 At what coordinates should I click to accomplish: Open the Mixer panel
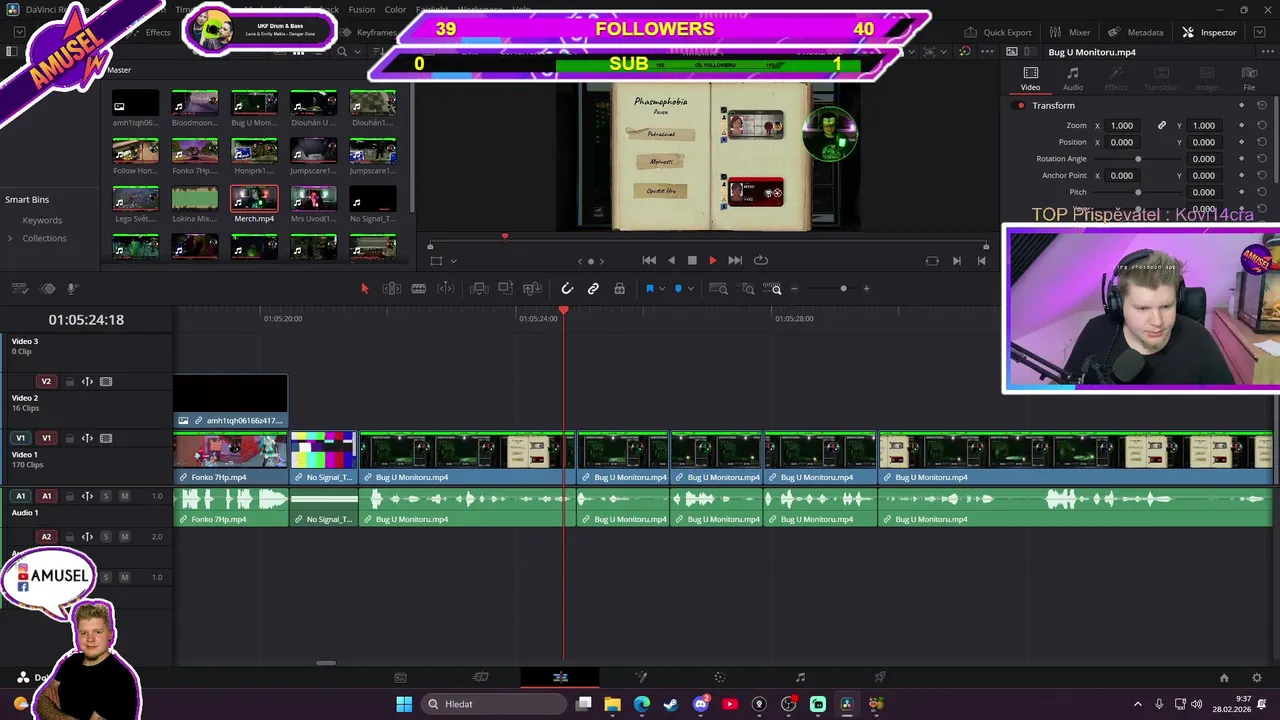pyautogui.click(x=1070, y=32)
